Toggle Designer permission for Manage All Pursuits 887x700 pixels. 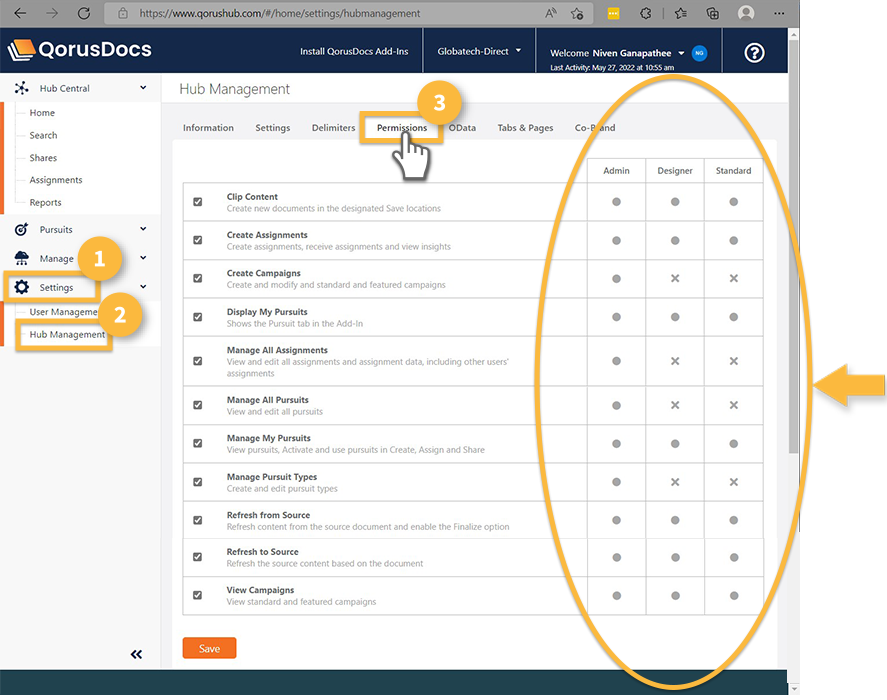[x=675, y=405]
